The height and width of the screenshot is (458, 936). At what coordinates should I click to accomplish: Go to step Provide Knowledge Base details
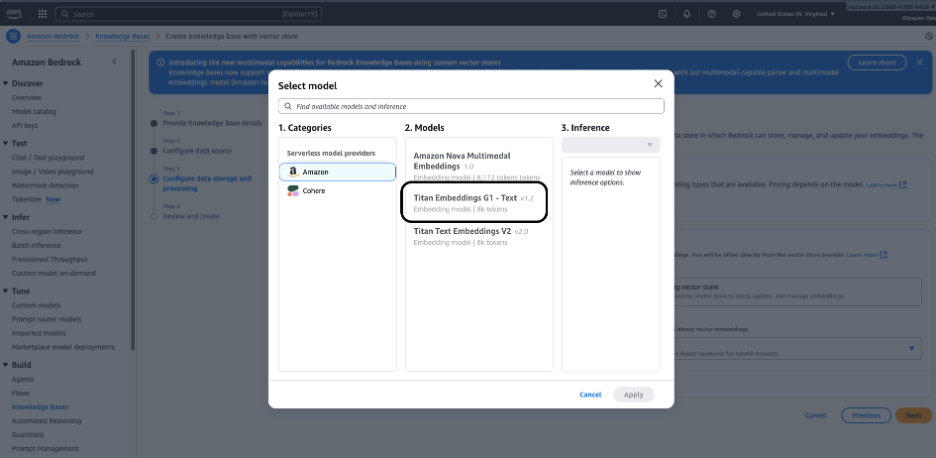212,123
